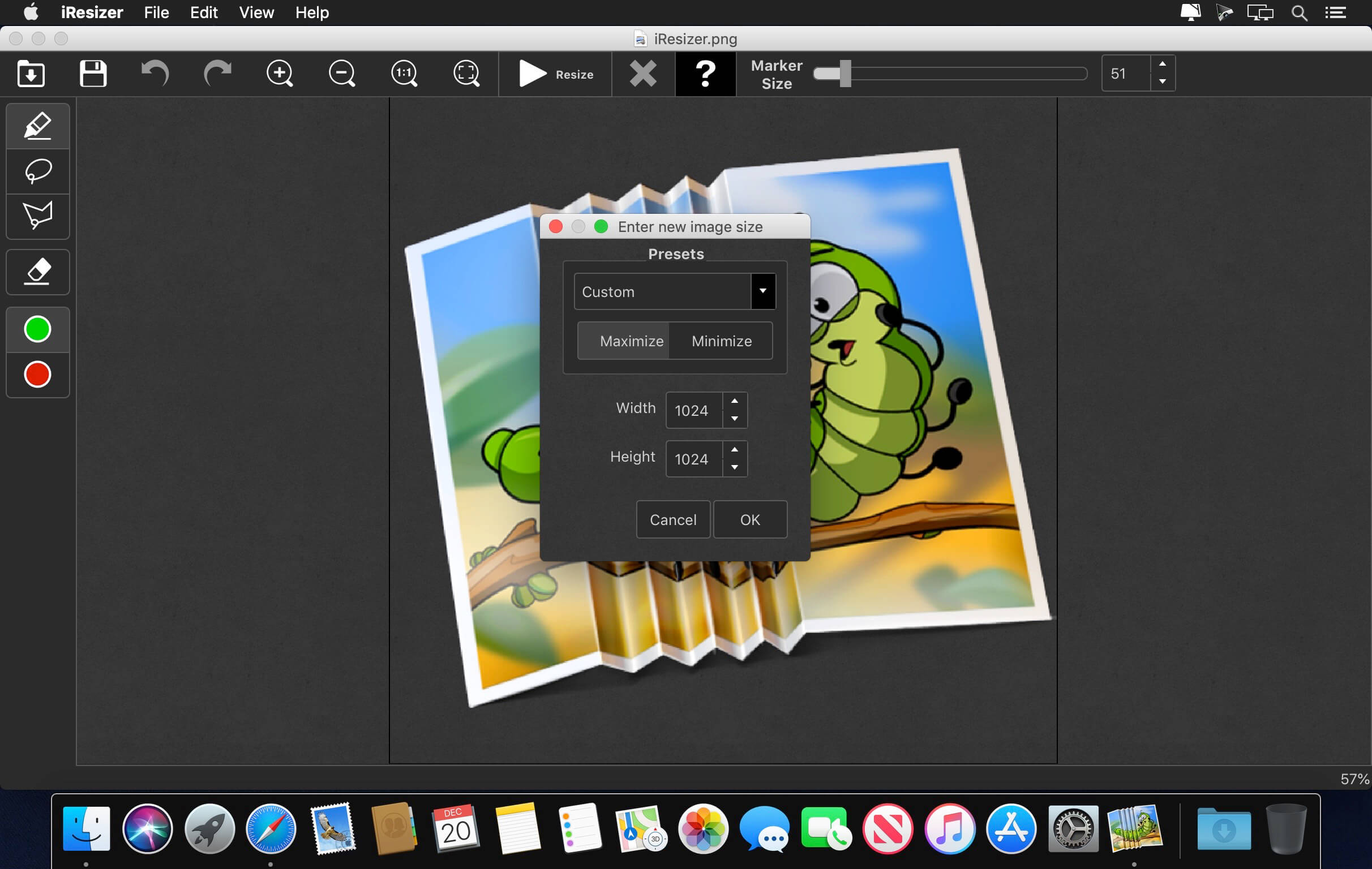
Task: Redo the last undone action
Action: tap(218, 74)
